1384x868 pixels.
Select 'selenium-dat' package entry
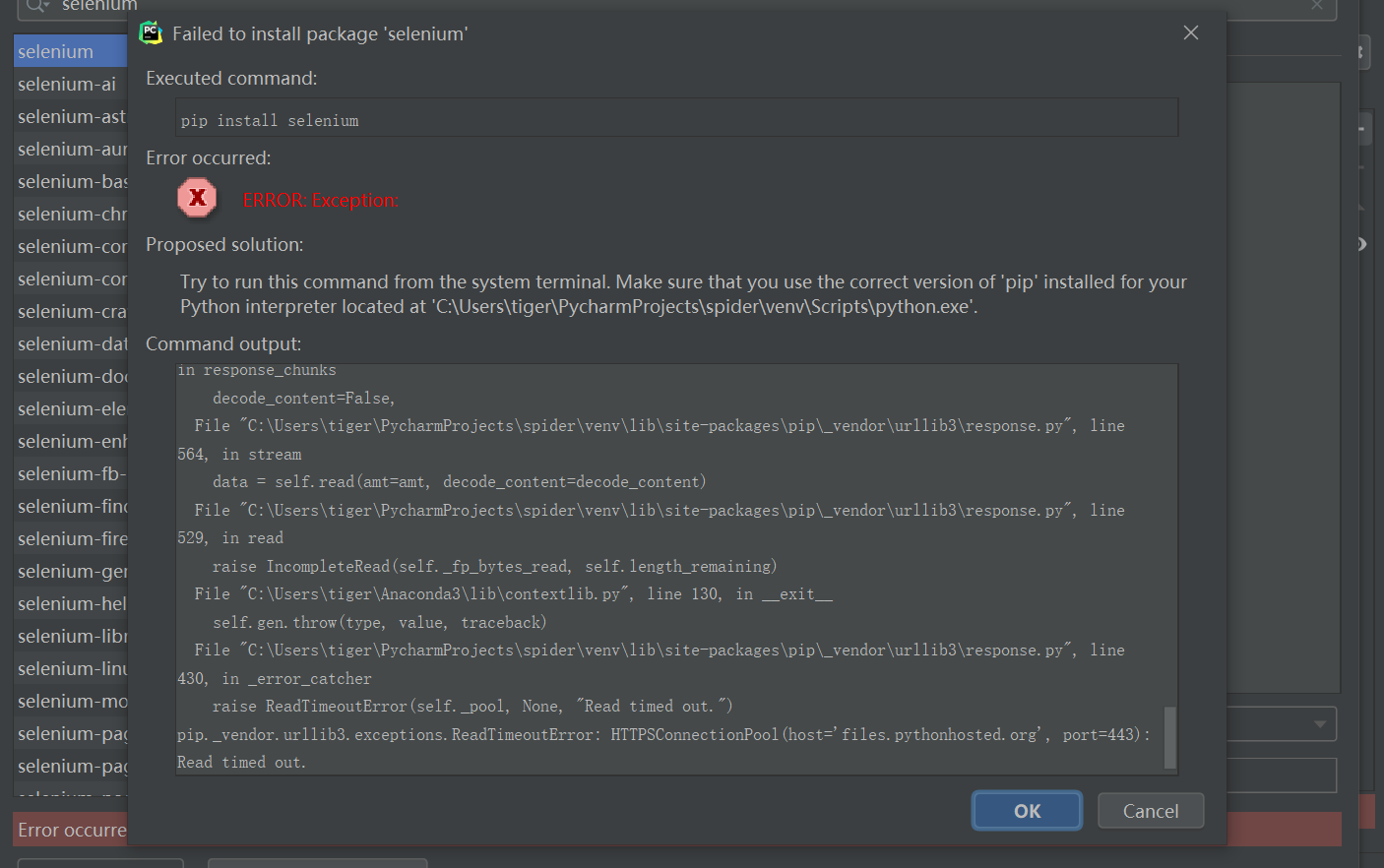coord(70,343)
